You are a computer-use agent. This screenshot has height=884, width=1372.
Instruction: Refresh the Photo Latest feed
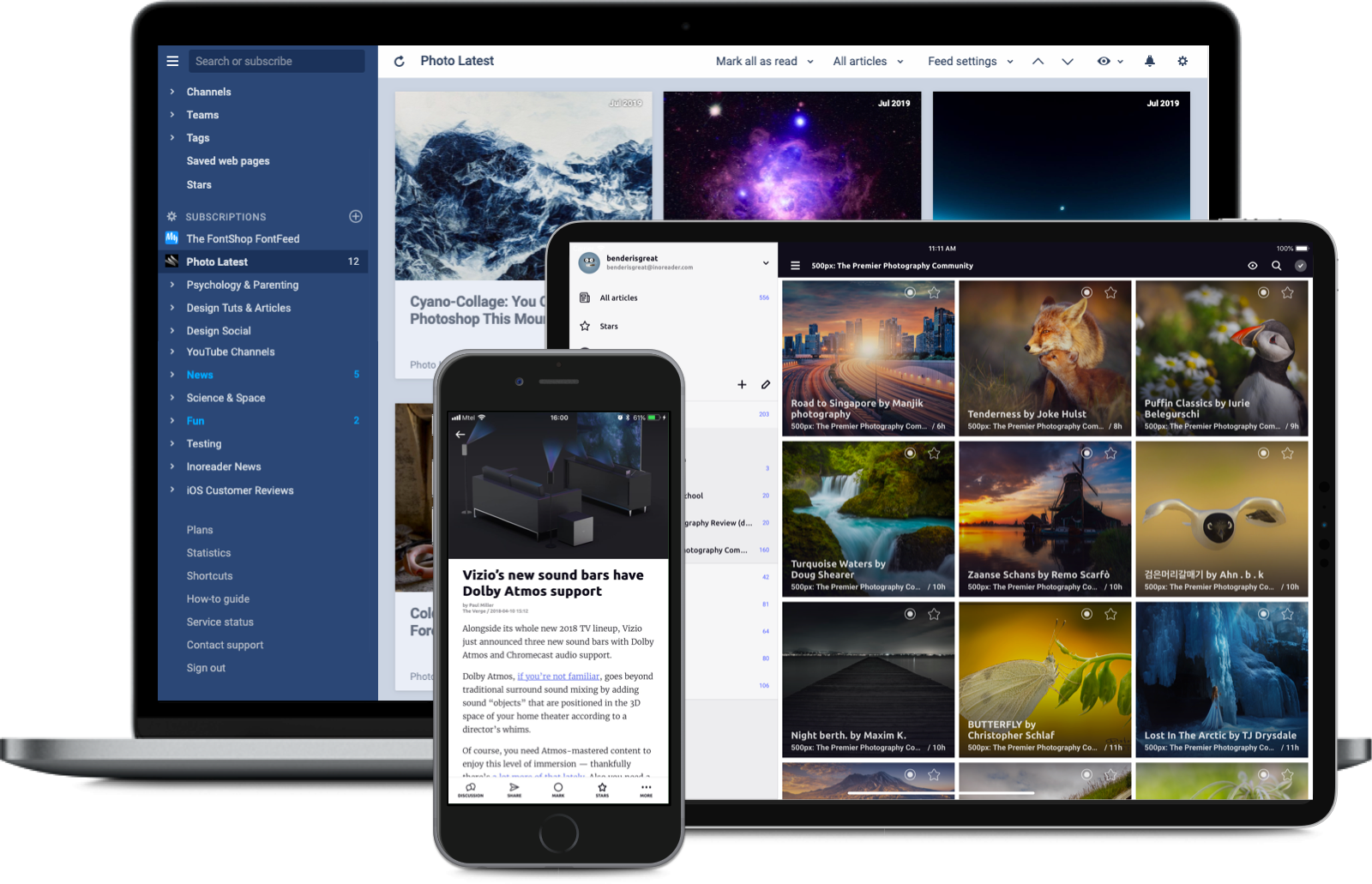click(x=400, y=61)
